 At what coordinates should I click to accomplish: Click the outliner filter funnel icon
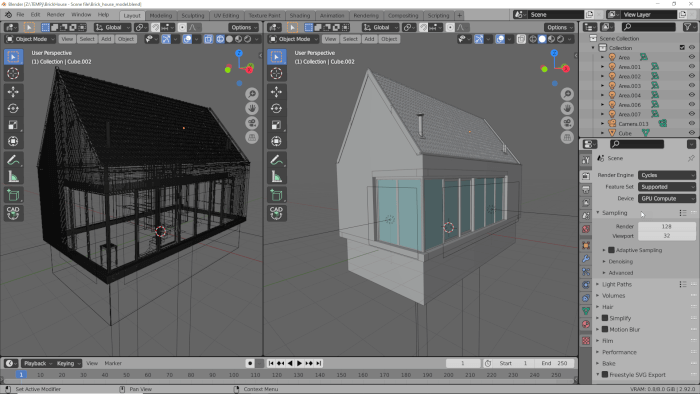pyautogui.click(x=688, y=27)
